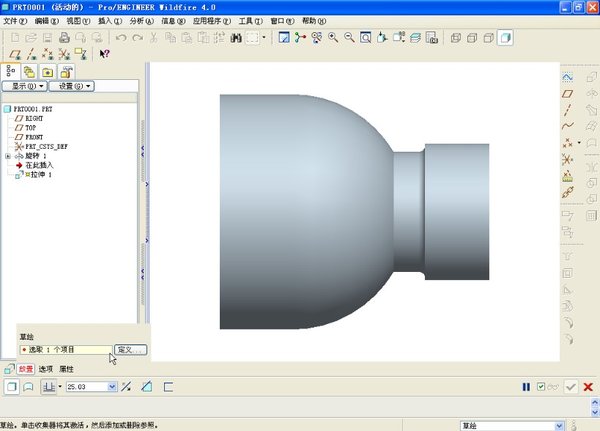
Task: Click the depth value field 25.03
Action: pyautogui.click(x=85, y=386)
